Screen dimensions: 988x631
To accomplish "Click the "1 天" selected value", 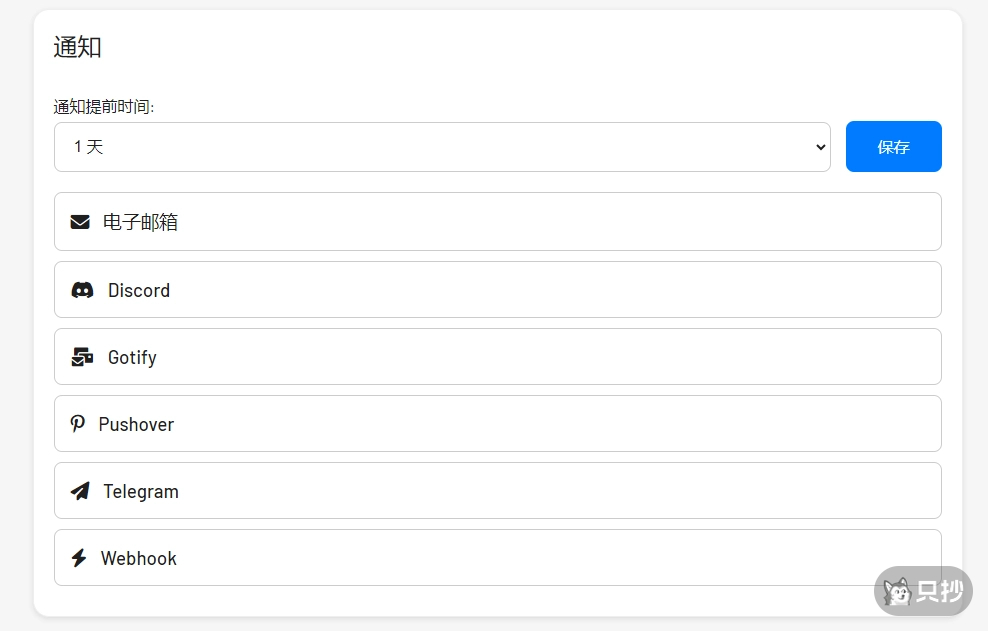I will (89, 147).
